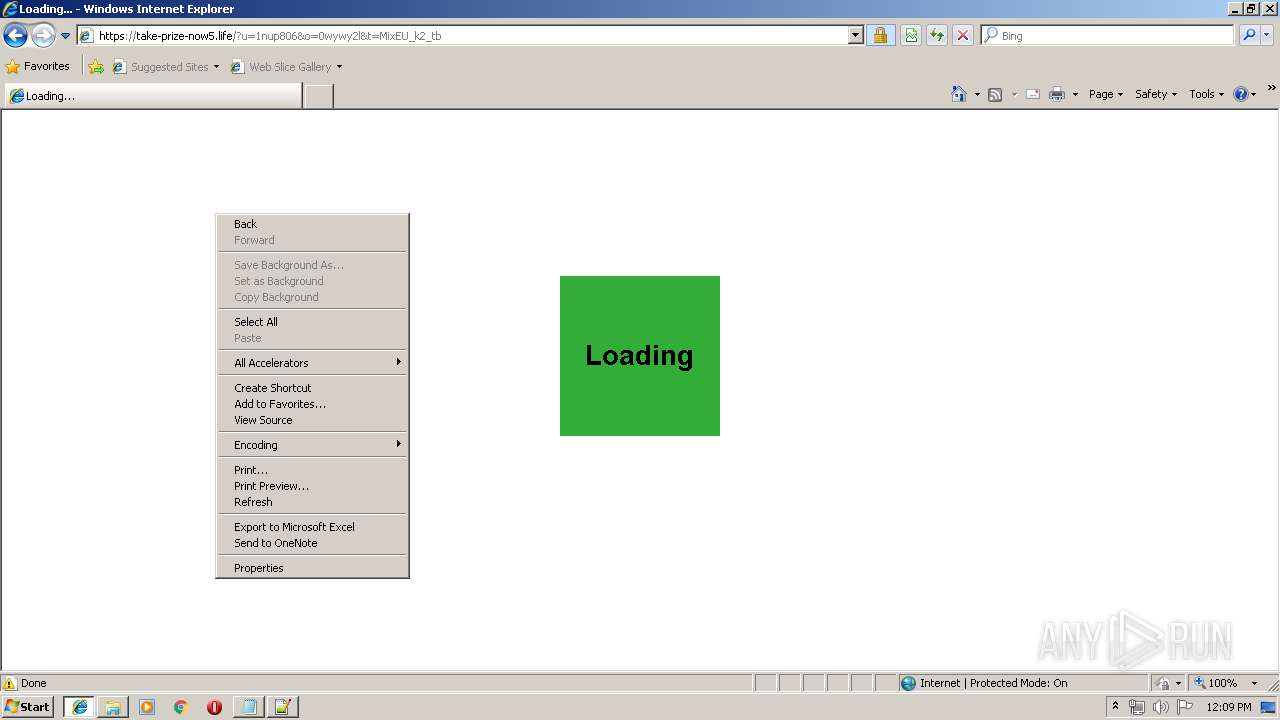Click the Action Center flag icon
This screenshot has width=1280, height=720.
click(1185, 707)
